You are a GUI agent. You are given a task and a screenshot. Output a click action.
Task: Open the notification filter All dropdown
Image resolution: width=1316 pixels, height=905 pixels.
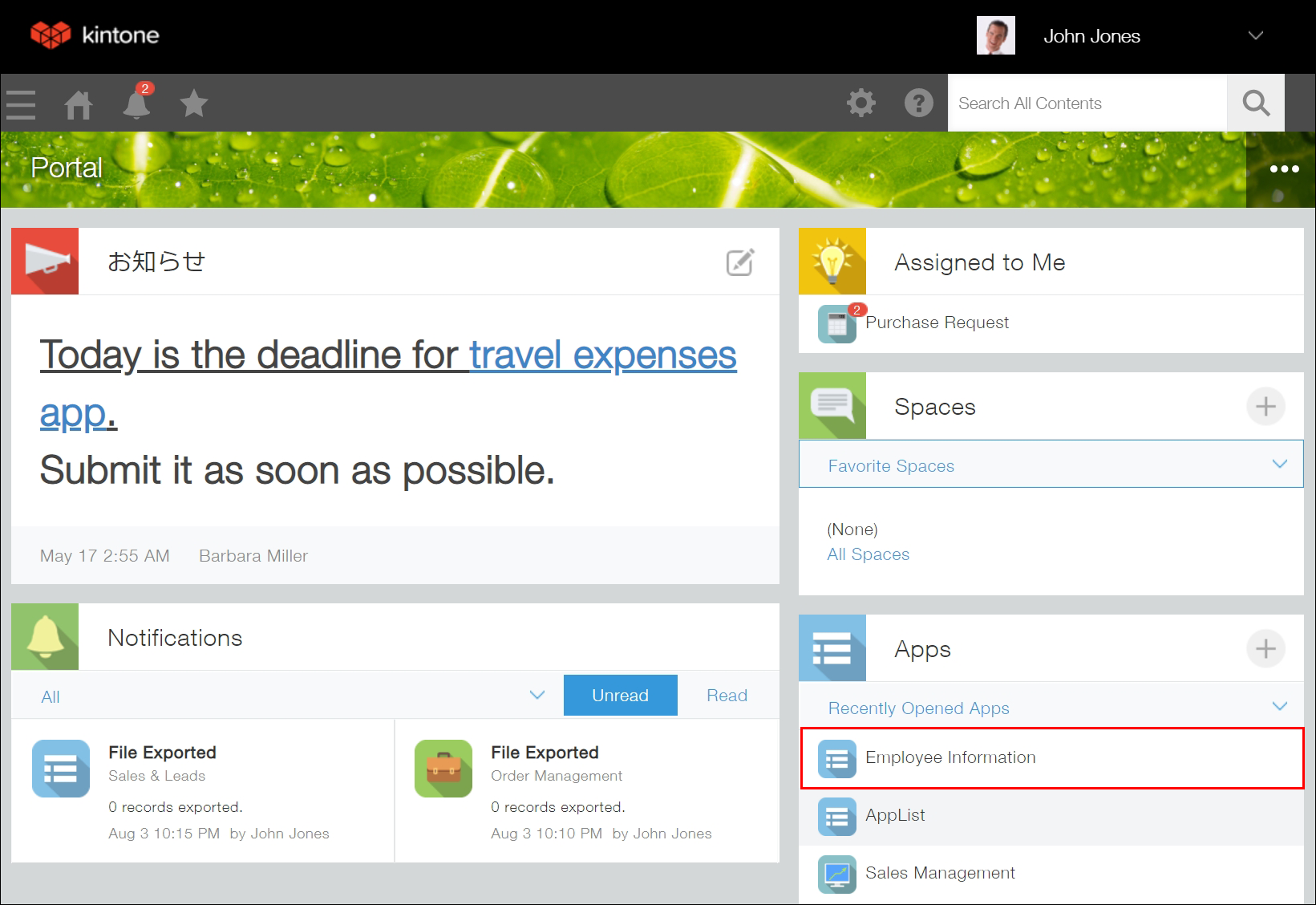(537, 695)
